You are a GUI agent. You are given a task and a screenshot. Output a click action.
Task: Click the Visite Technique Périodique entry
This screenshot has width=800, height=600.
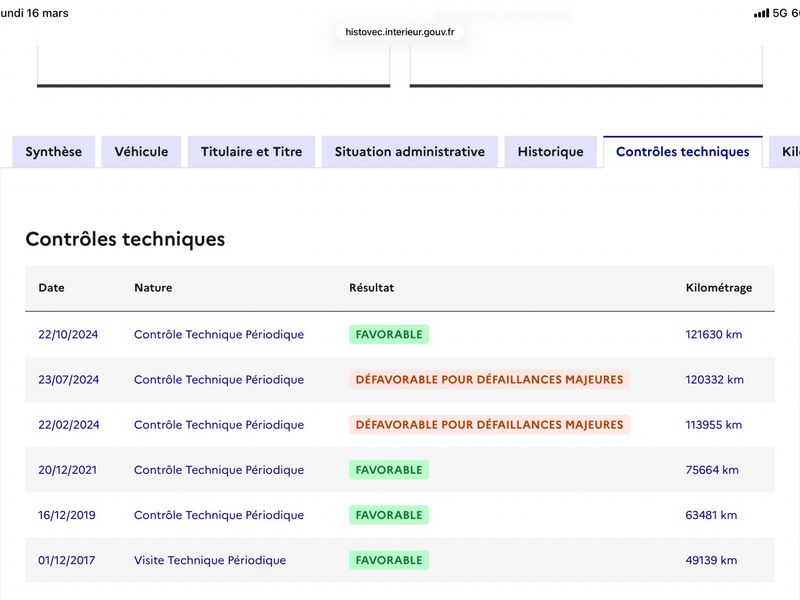point(210,560)
